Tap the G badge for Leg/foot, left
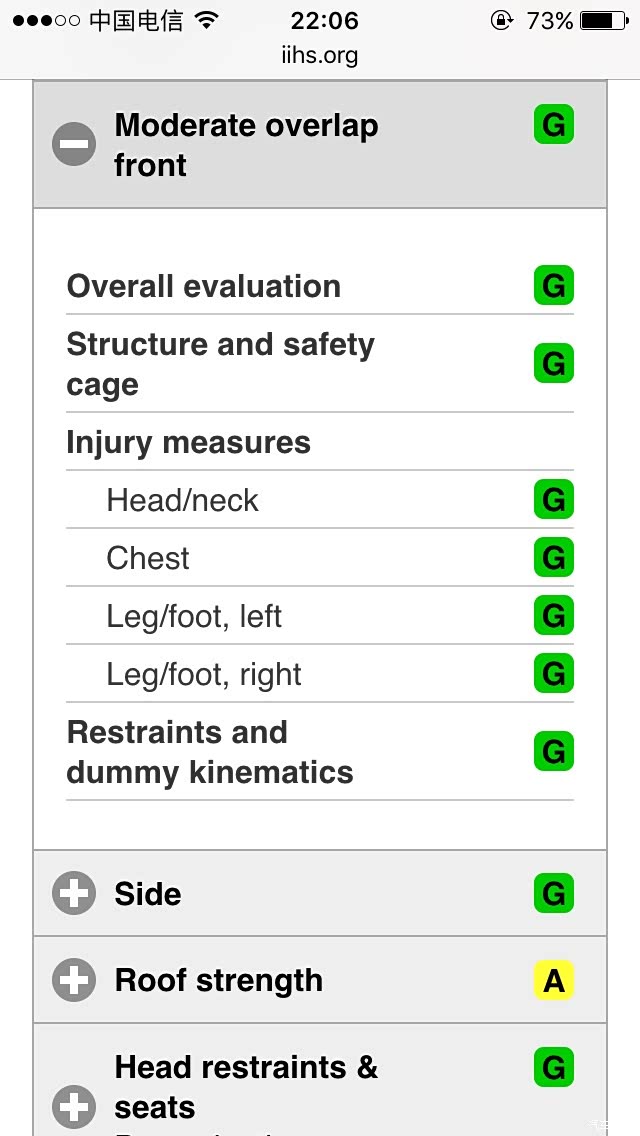The image size is (640, 1136). pos(553,616)
